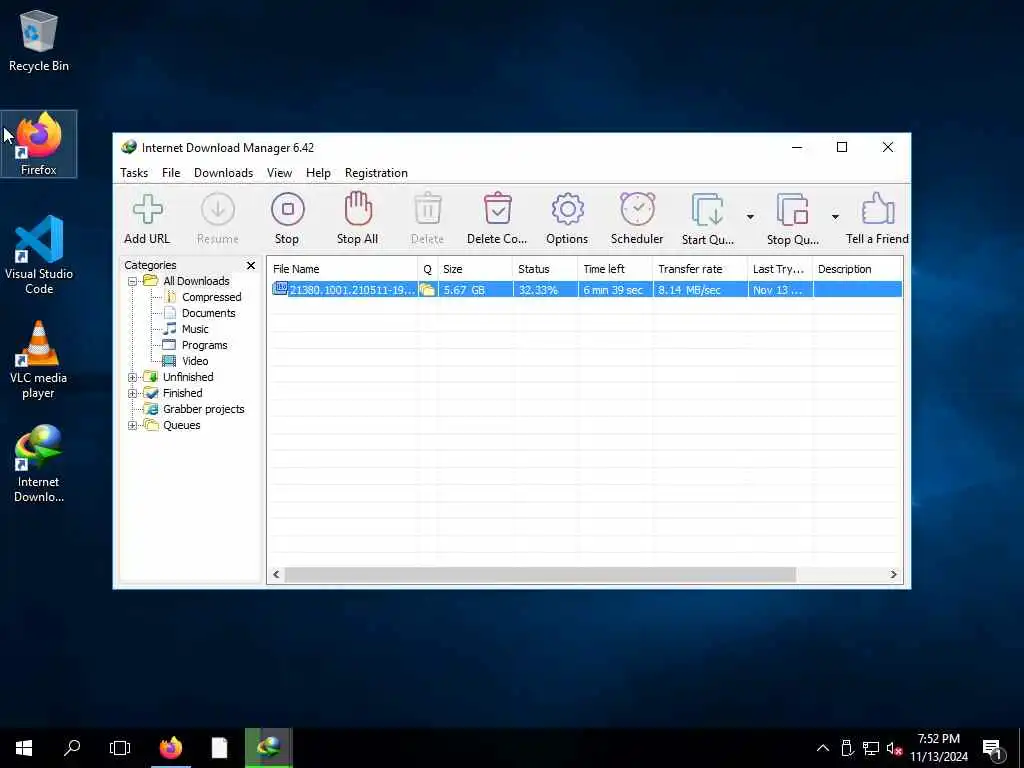Click Tell a Friend thumbs-up icon
The image size is (1024, 768).
point(877,208)
